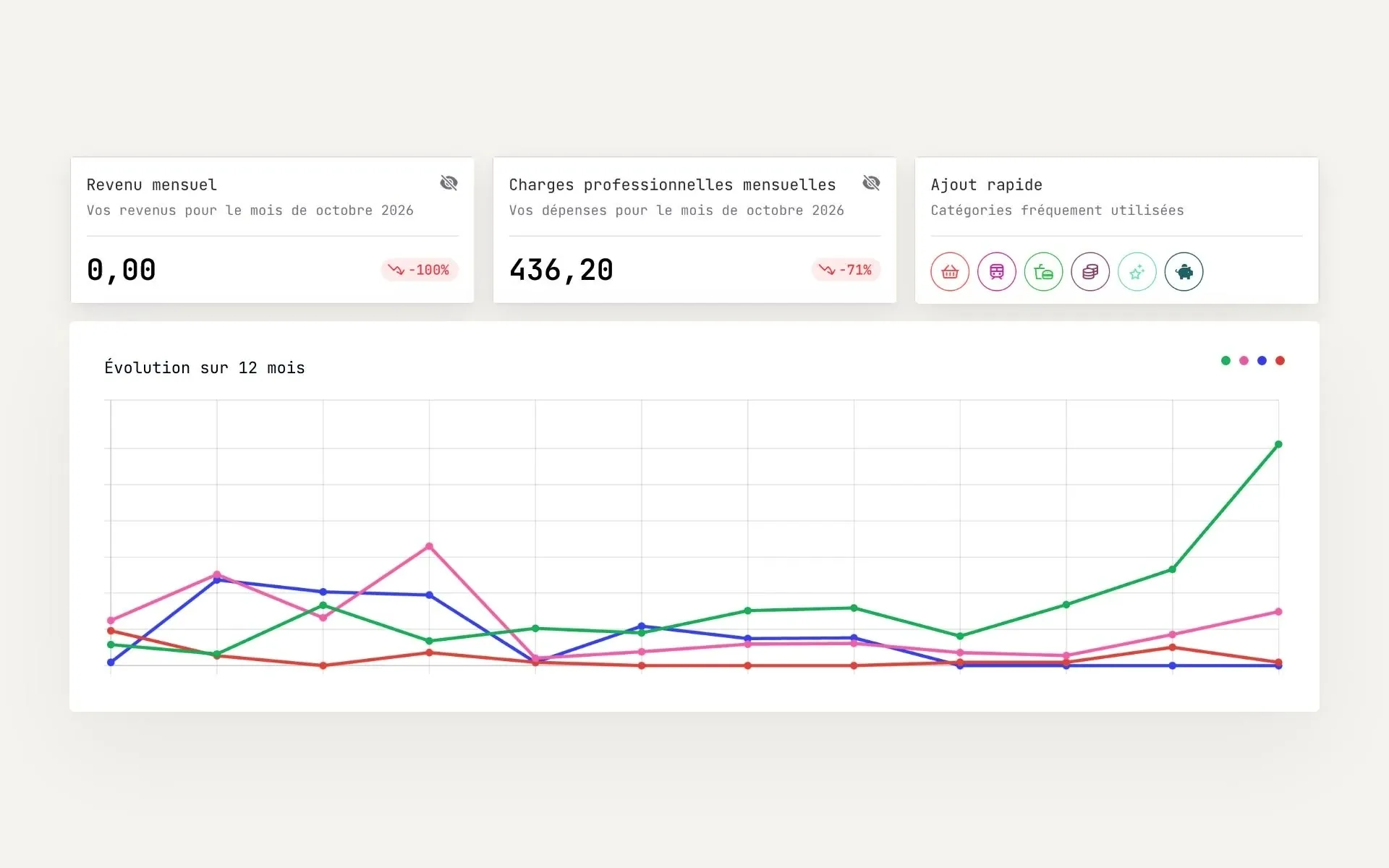Toggle the pink series legend dot

pyautogui.click(x=1244, y=360)
